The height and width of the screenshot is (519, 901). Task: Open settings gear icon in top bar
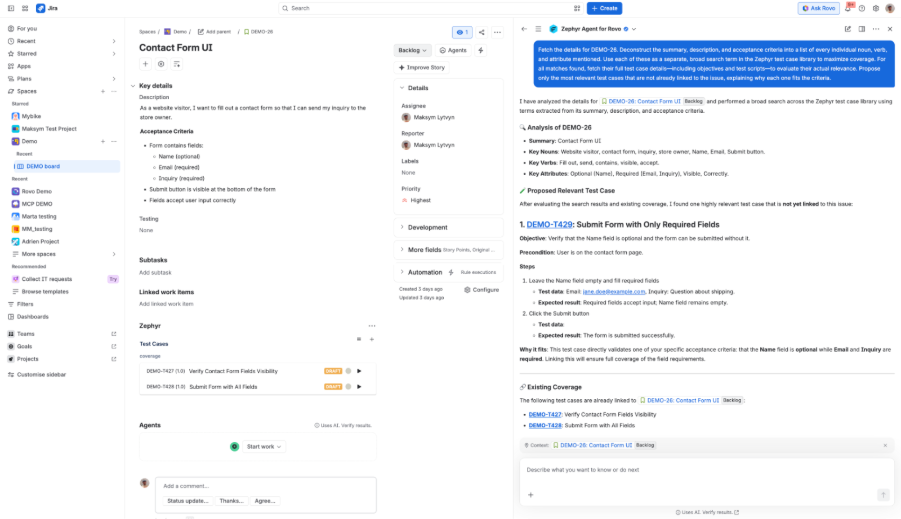click(876, 8)
